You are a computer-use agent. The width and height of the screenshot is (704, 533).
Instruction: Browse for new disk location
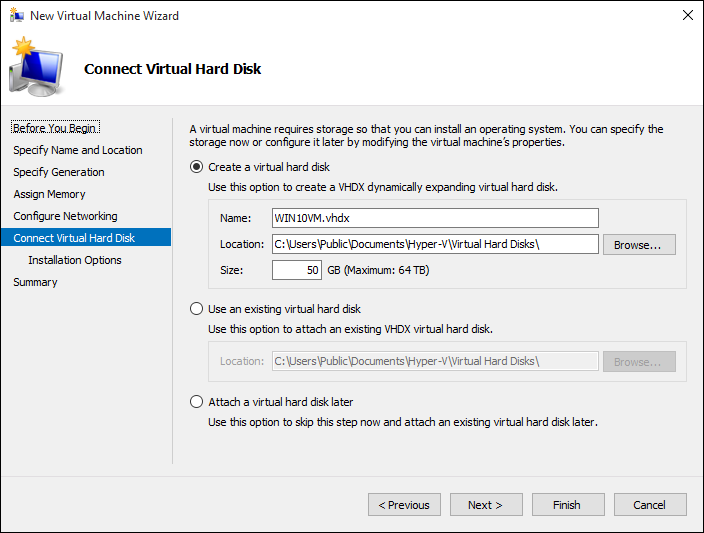(639, 245)
